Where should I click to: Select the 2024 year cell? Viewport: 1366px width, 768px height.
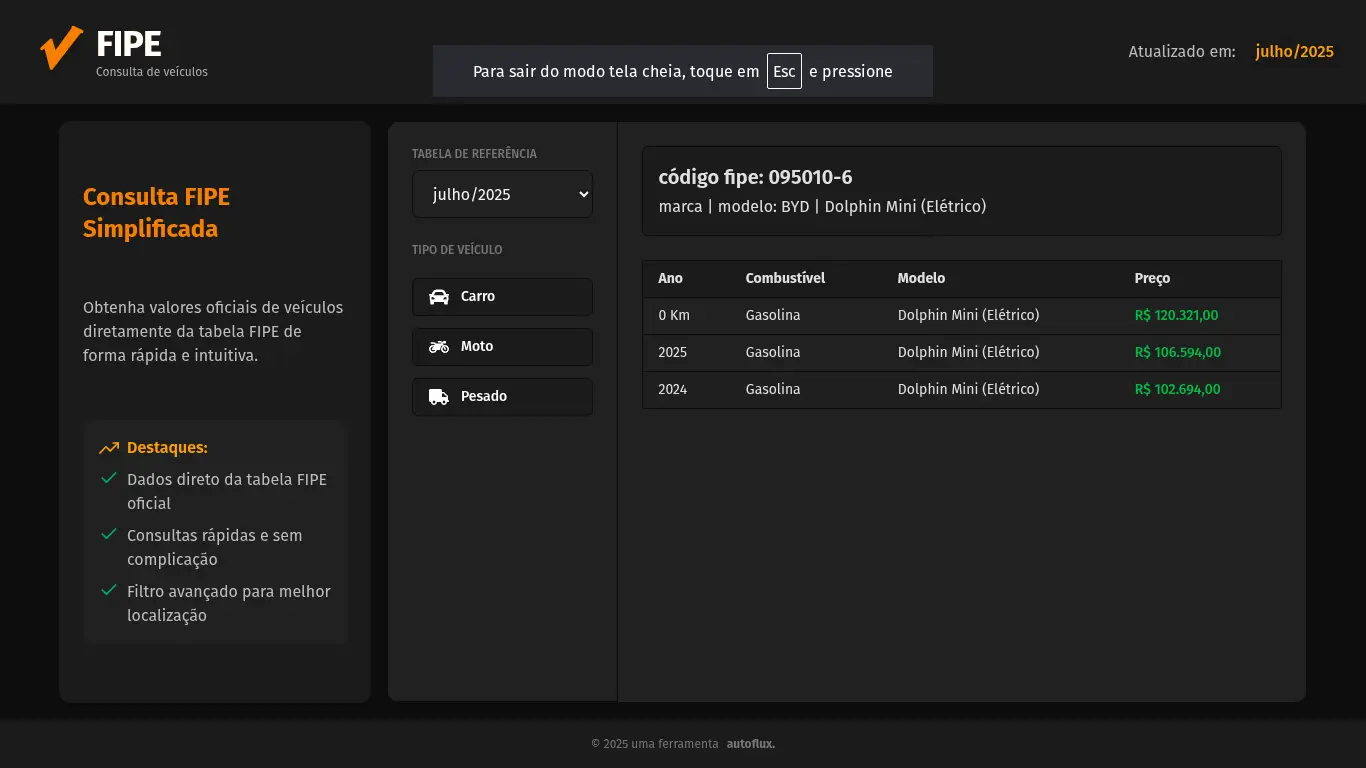coord(672,389)
